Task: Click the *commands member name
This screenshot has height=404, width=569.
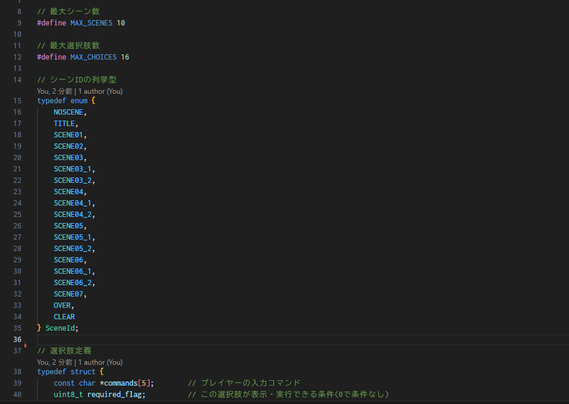Action: [119, 383]
